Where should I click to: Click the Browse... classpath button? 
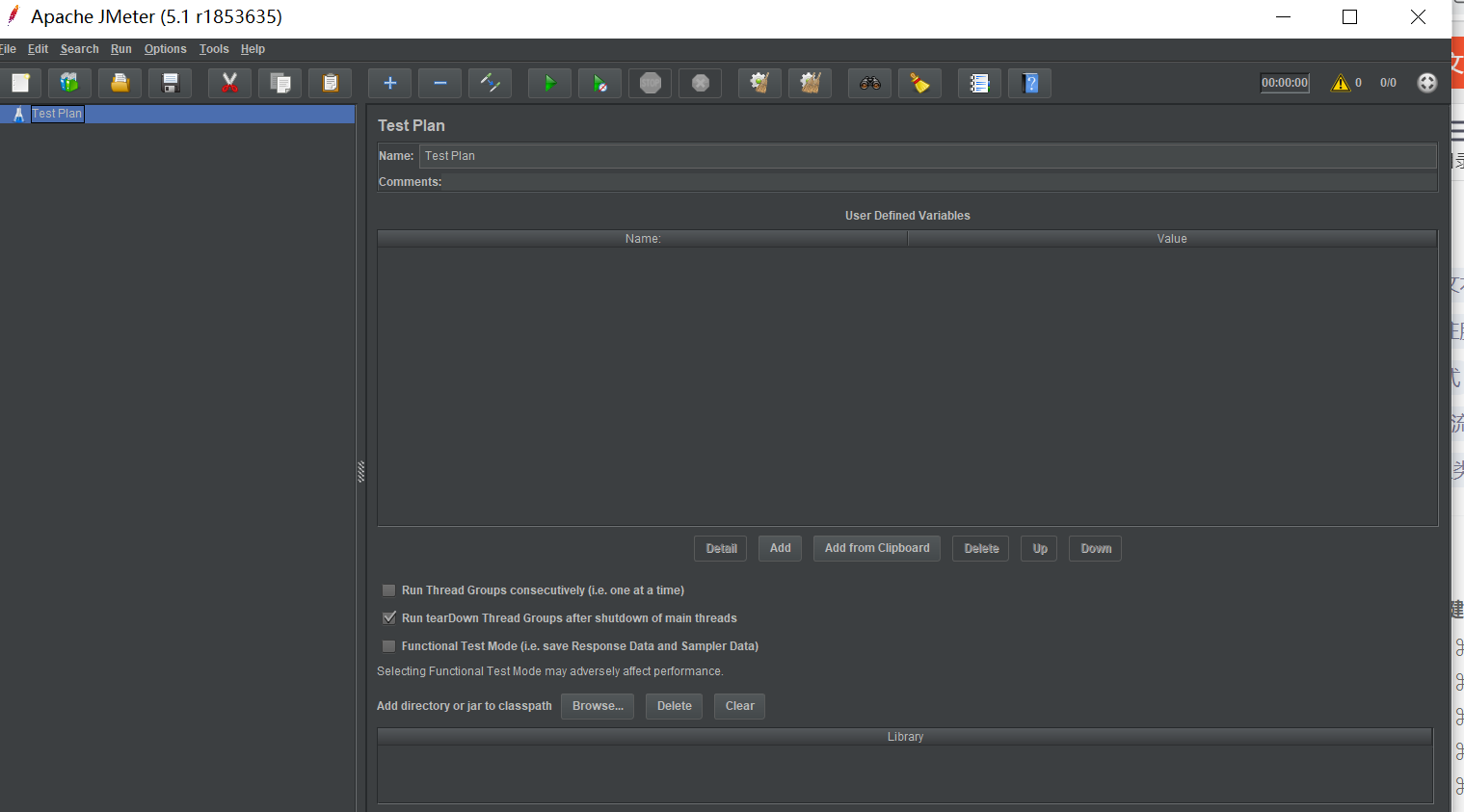(598, 706)
